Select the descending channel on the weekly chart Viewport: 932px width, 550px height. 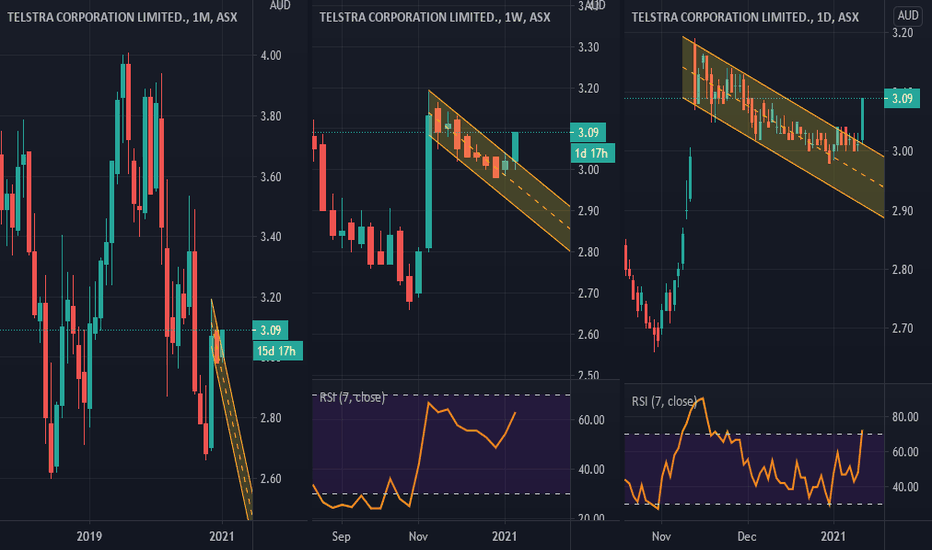pyautogui.click(x=499, y=171)
